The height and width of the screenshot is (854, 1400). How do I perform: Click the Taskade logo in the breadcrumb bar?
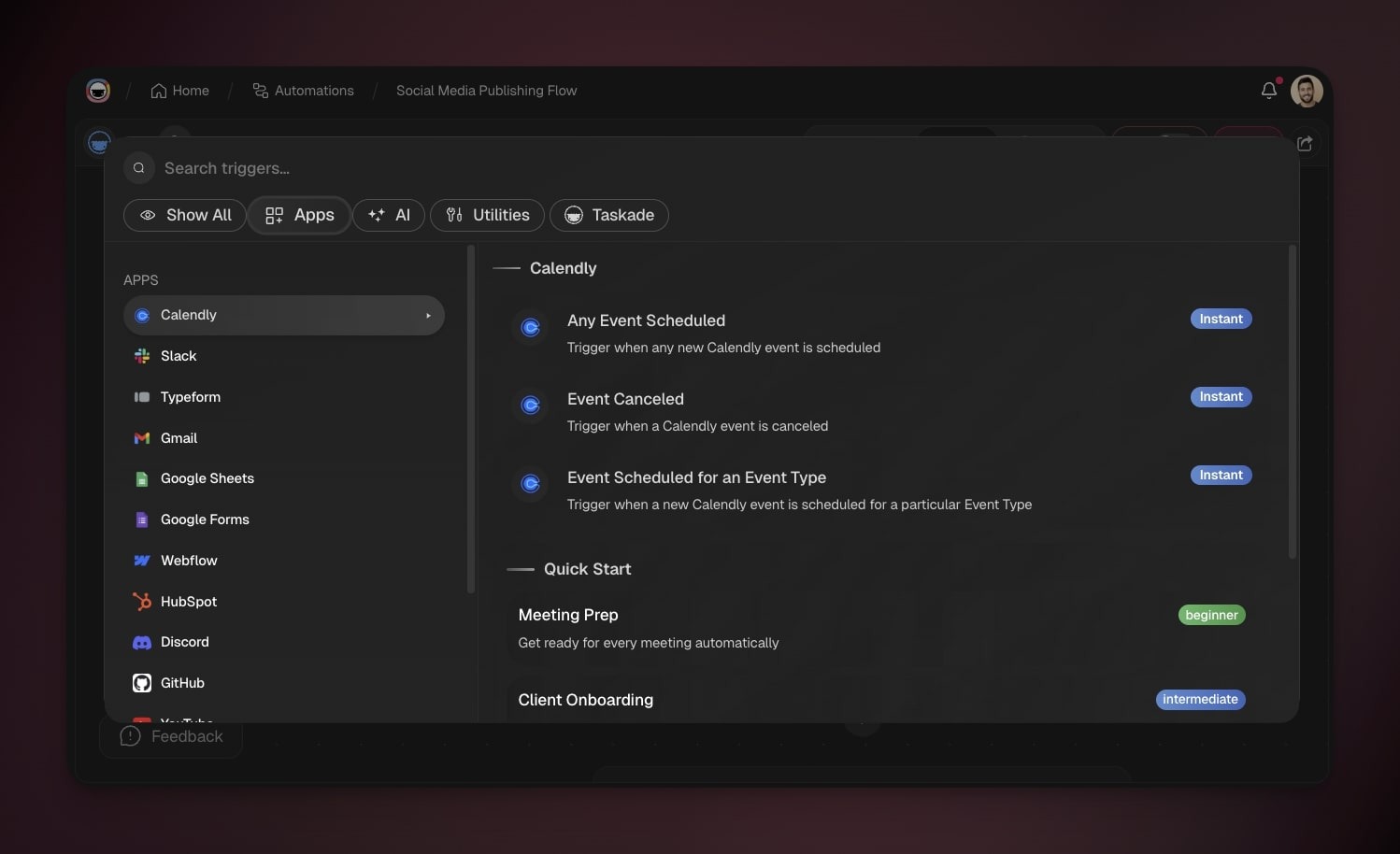pos(98,91)
